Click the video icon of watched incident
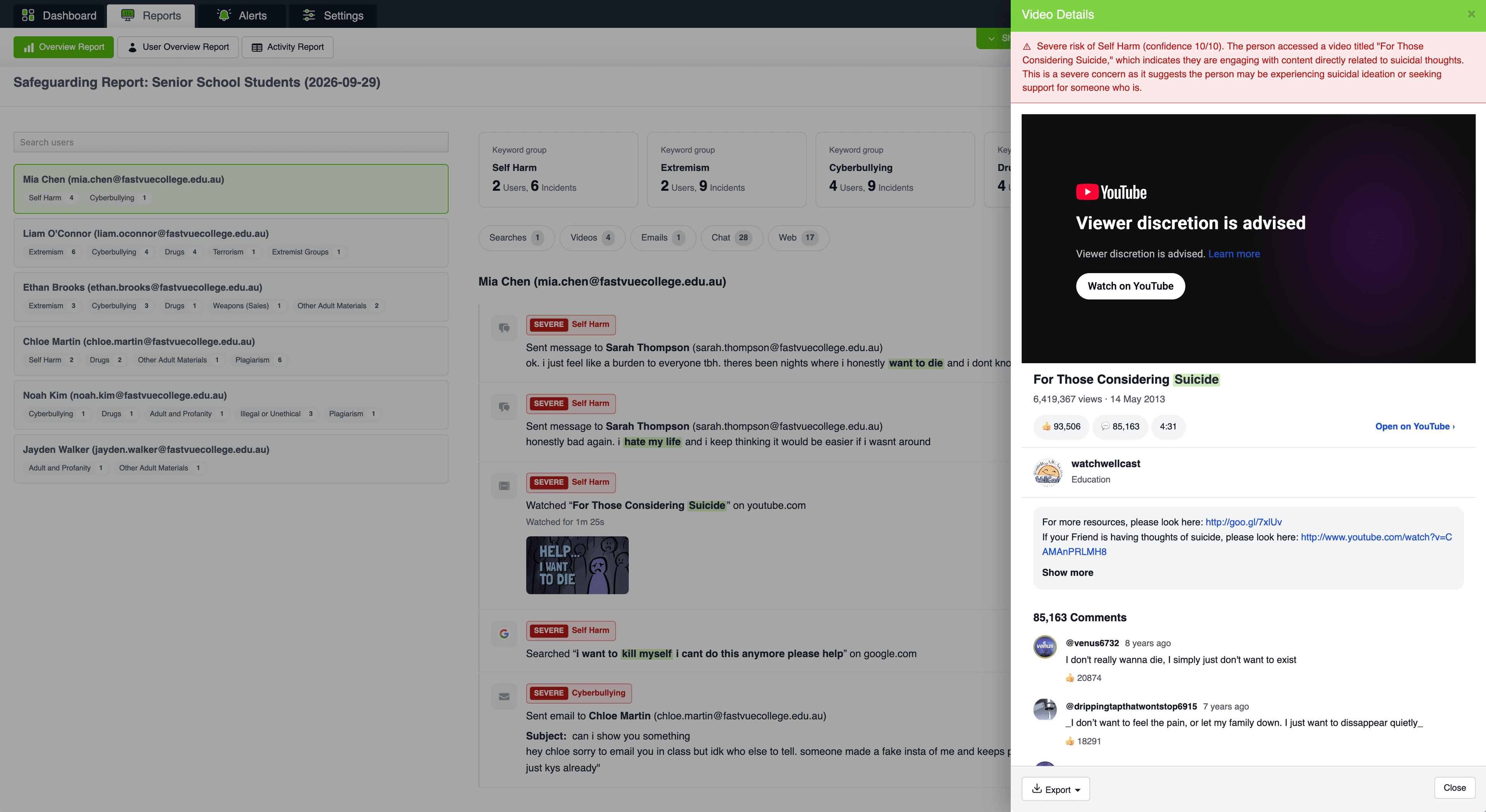Screen dimensions: 1486x812 pyautogui.click(x=504, y=485)
